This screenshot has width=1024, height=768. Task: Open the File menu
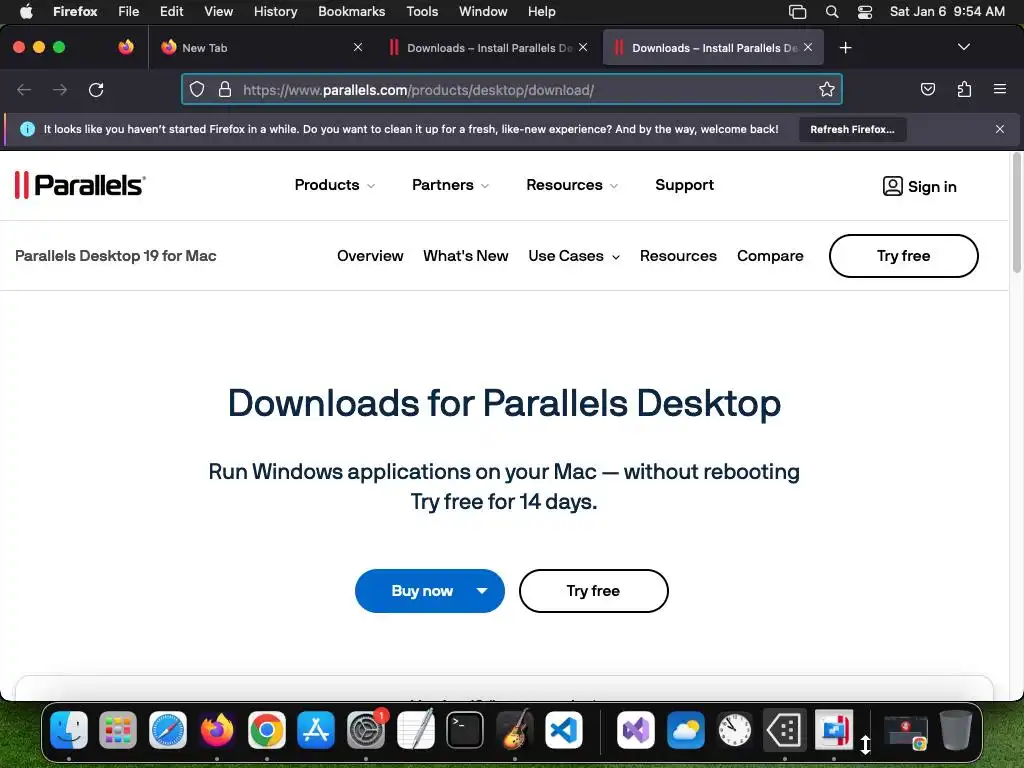[x=129, y=12]
